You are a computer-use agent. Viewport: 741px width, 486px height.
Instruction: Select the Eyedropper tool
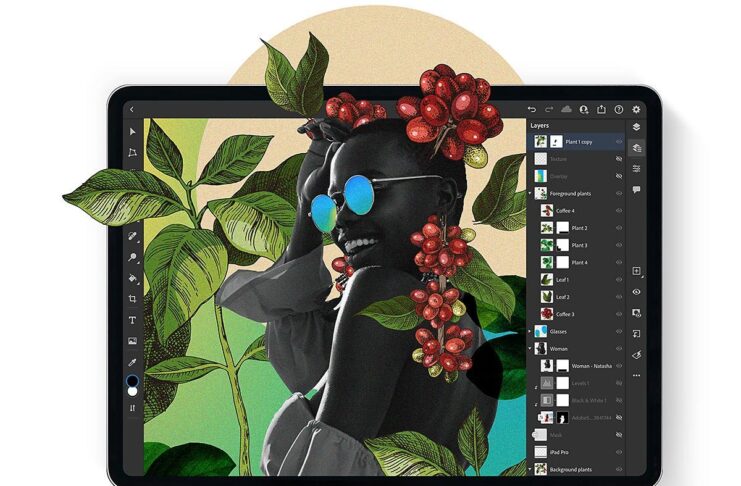click(132, 363)
